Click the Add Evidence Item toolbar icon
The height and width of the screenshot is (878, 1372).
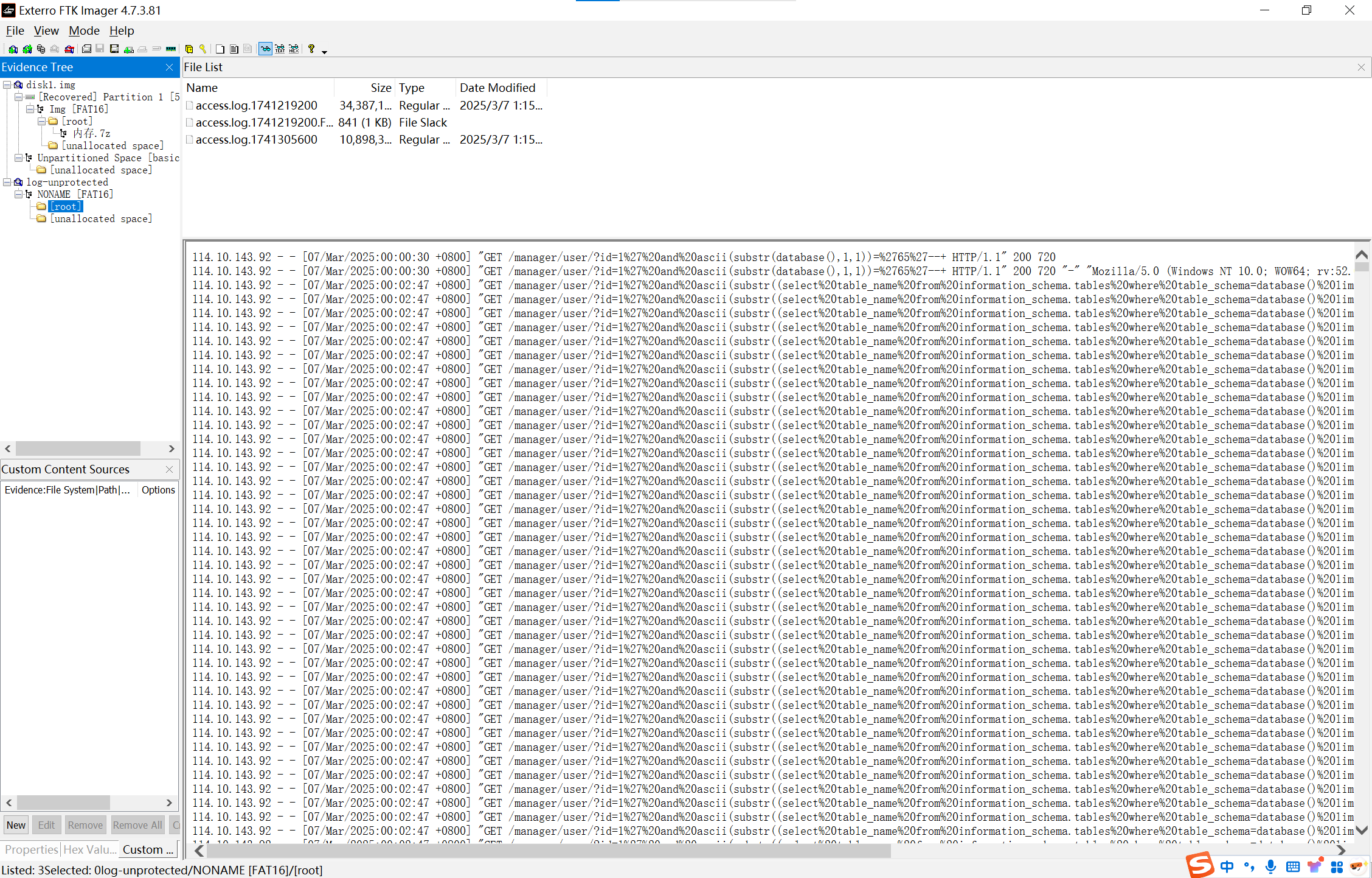(x=13, y=49)
